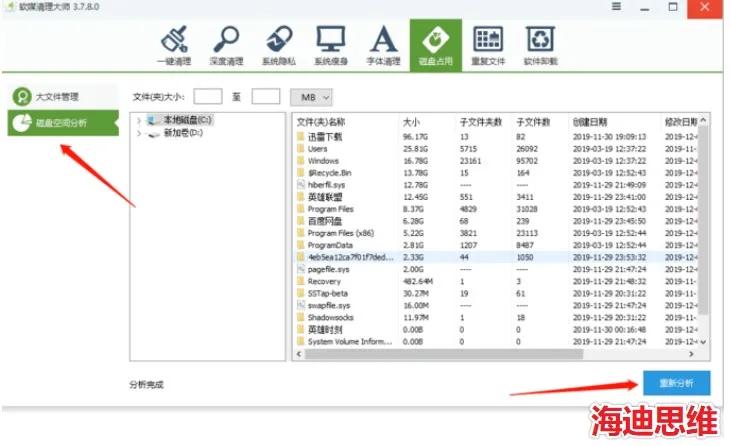Click the file icon beside pagefile.sys
Viewport: 731px width, 446px height.
coord(301,269)
